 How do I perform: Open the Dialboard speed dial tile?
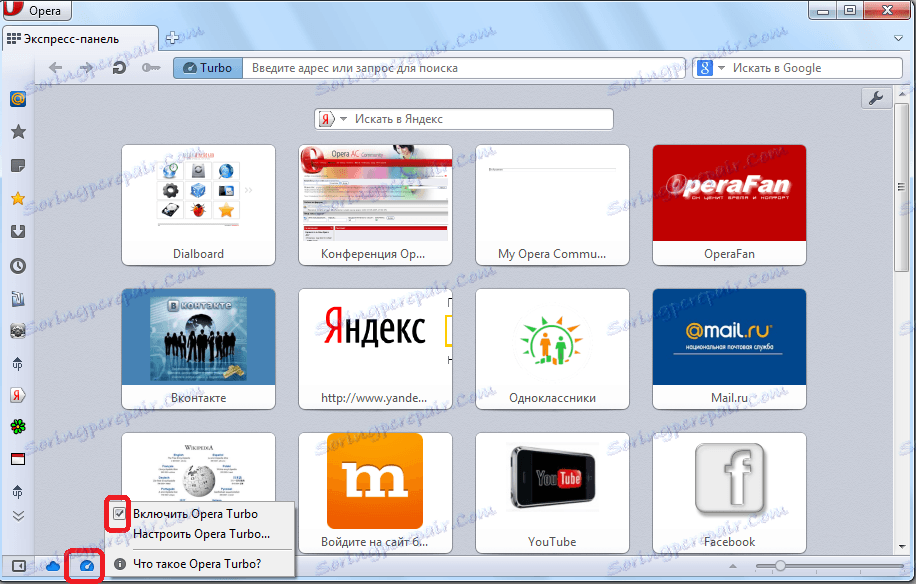coord(199,205)
